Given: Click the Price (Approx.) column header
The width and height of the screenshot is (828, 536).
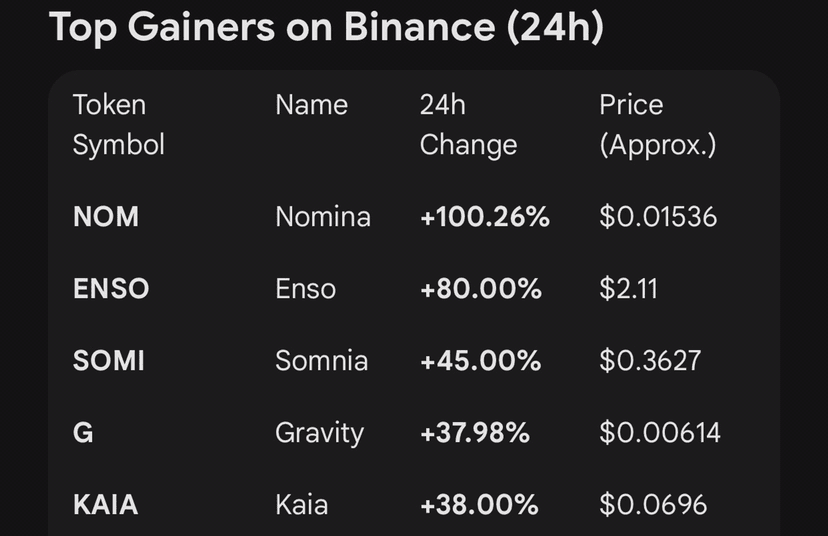Looking at the screenshot, I should (x=658, y=125).
